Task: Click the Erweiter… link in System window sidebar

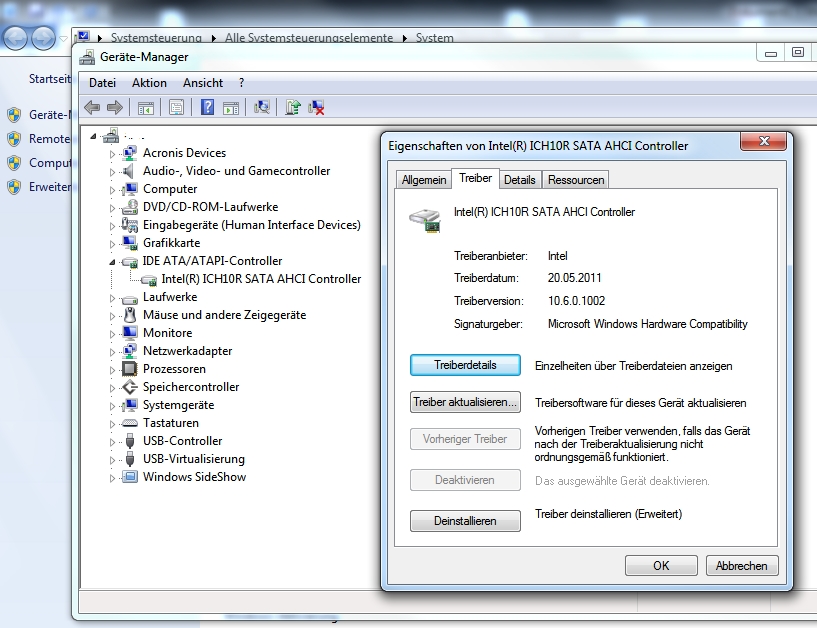Action: click(x=49, y=187)
